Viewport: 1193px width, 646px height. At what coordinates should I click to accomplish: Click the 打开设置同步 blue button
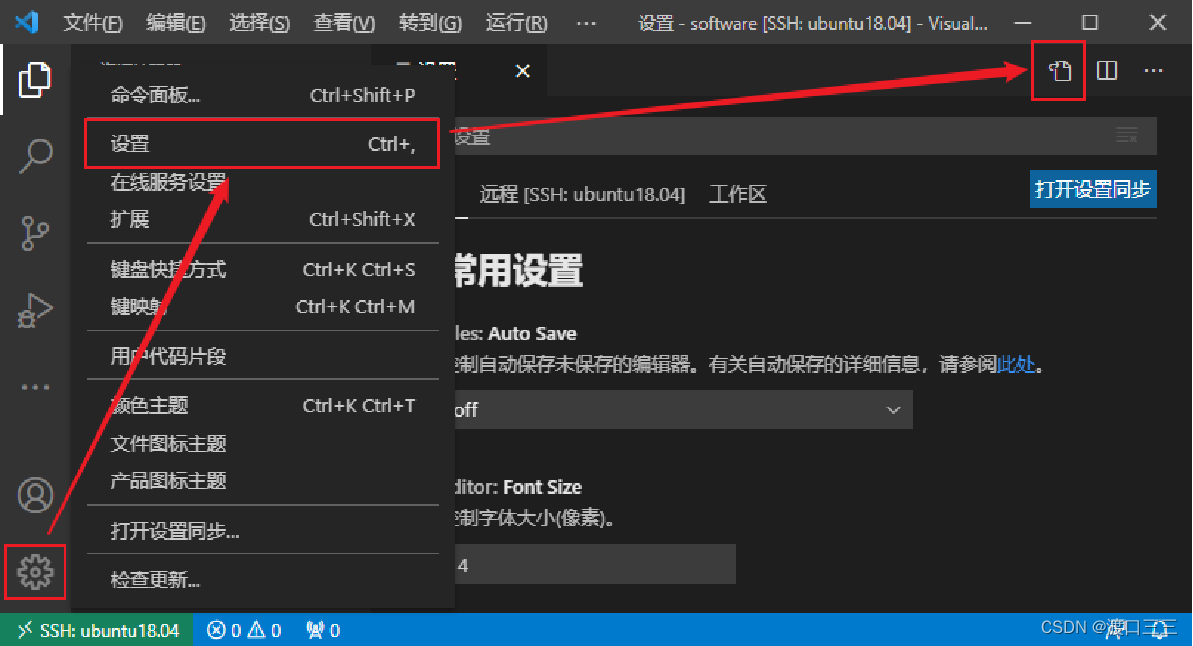click(x=1093, y=189)
